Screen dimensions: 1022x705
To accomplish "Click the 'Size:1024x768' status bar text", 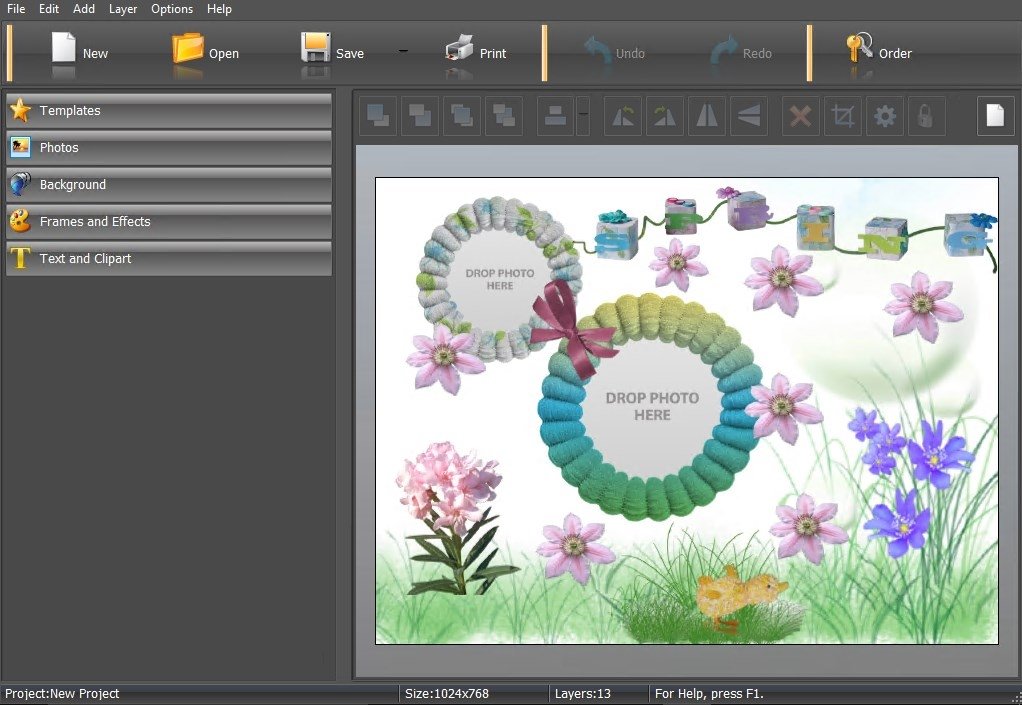I will click(447, 693).
